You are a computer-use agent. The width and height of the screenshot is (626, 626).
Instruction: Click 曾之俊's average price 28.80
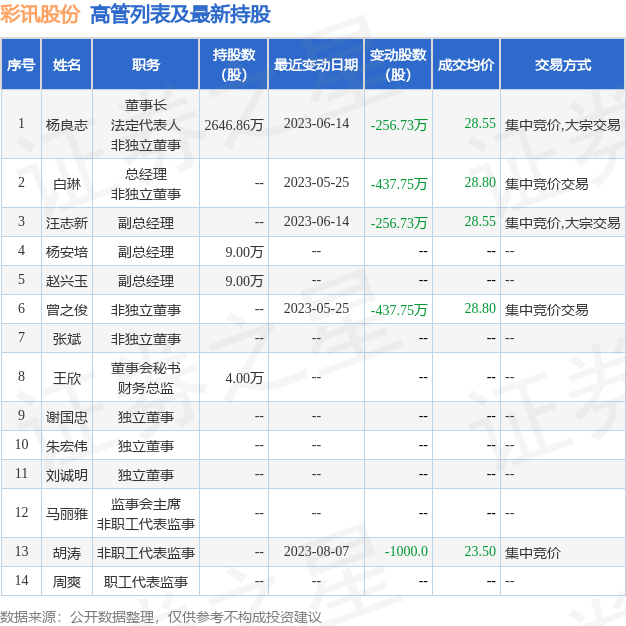pos(480,309)
